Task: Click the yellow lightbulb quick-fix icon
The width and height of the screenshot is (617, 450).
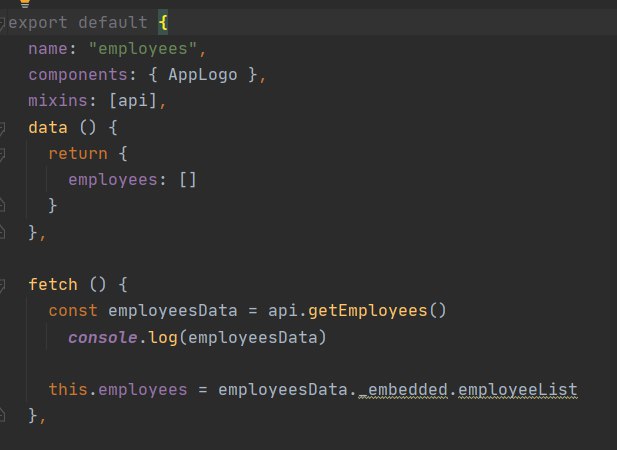Action: click(x=25, y=4)
